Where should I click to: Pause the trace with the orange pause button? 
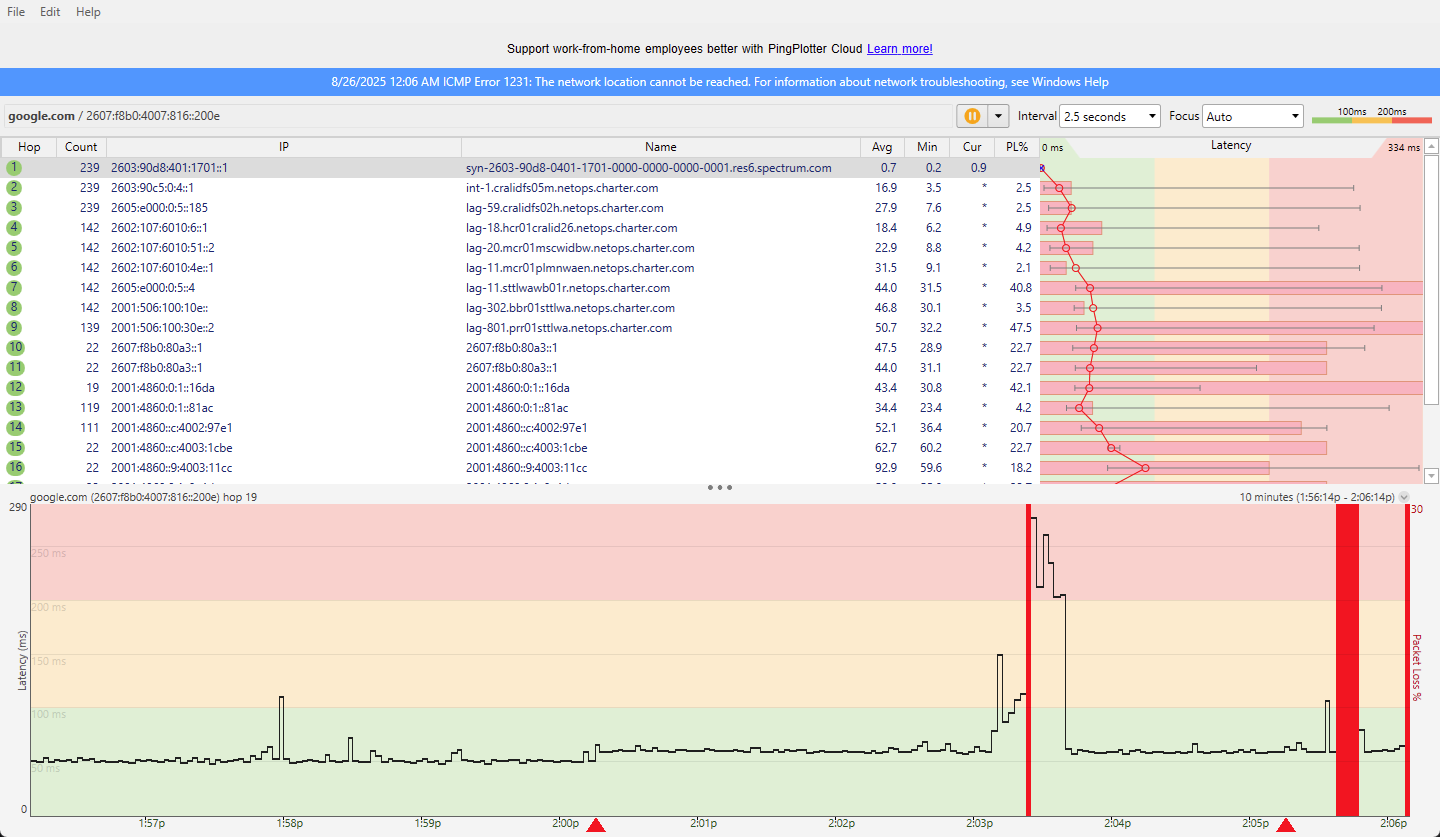coord(971,116)
